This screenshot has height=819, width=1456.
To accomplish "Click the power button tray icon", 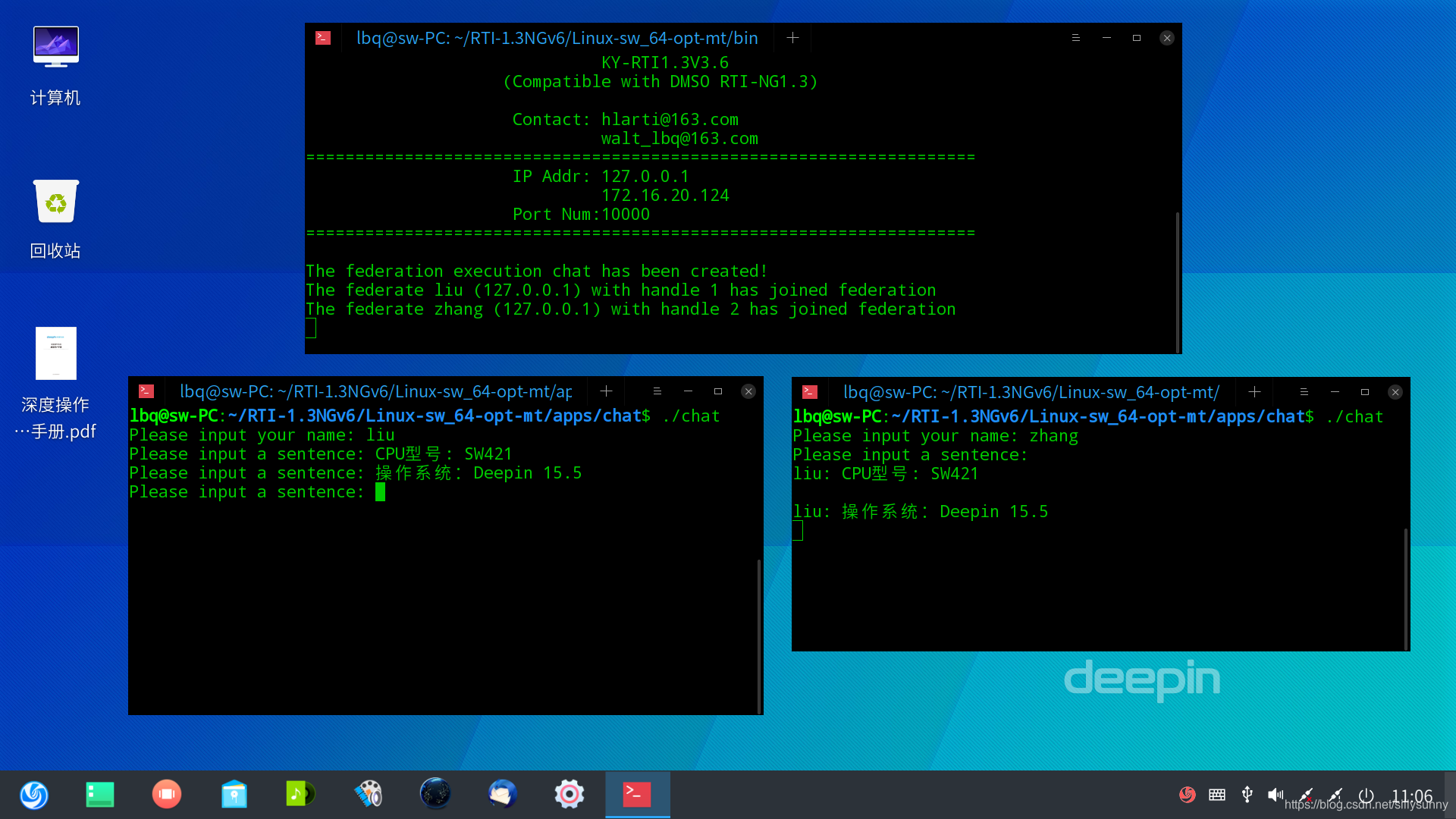I will [1366, 795].
